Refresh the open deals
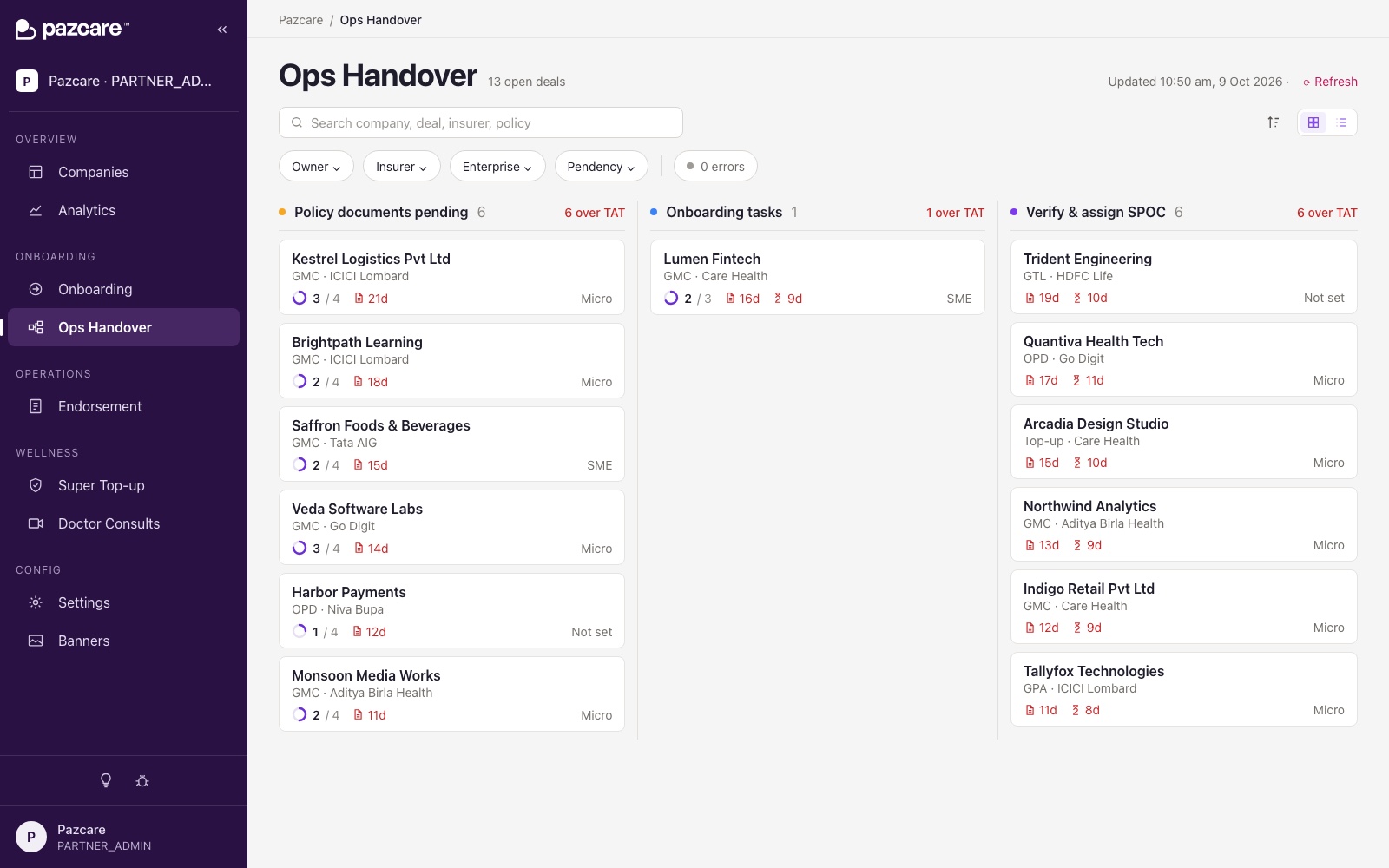Screen dimensions: 1389x868 pos(1330,82)
